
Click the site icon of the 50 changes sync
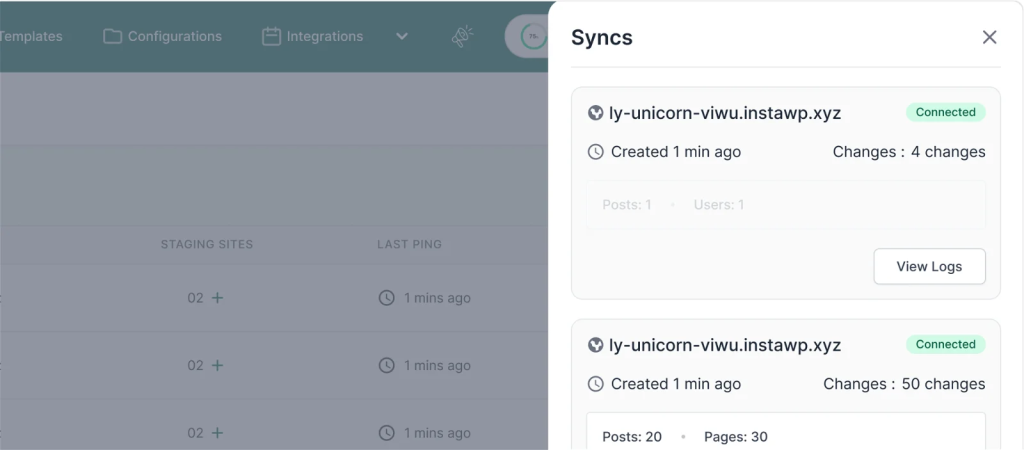click(595, 345)
